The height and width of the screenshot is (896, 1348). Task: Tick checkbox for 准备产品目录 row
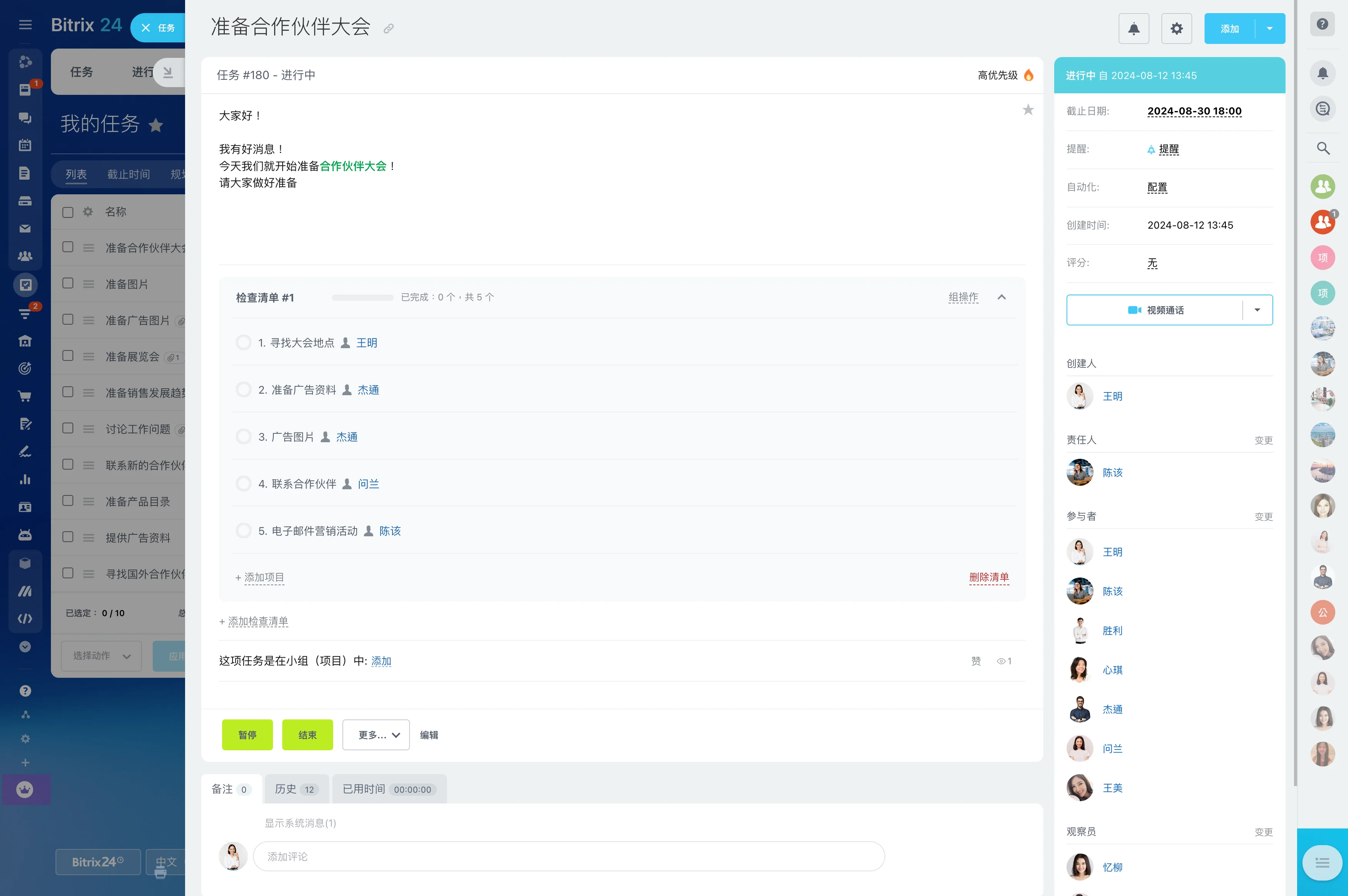point(68,500)
